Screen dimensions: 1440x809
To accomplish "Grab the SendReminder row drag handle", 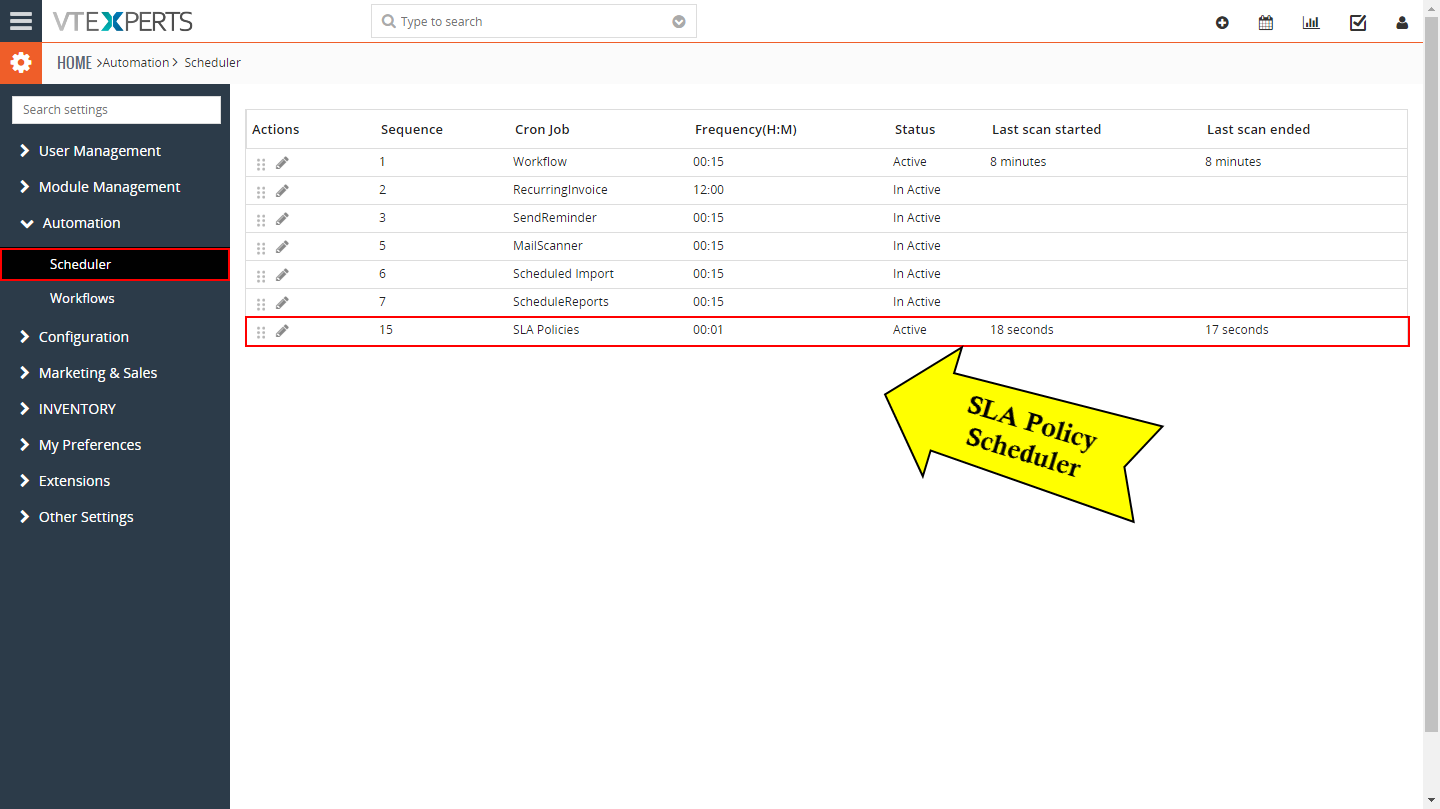I will point(261,220).
